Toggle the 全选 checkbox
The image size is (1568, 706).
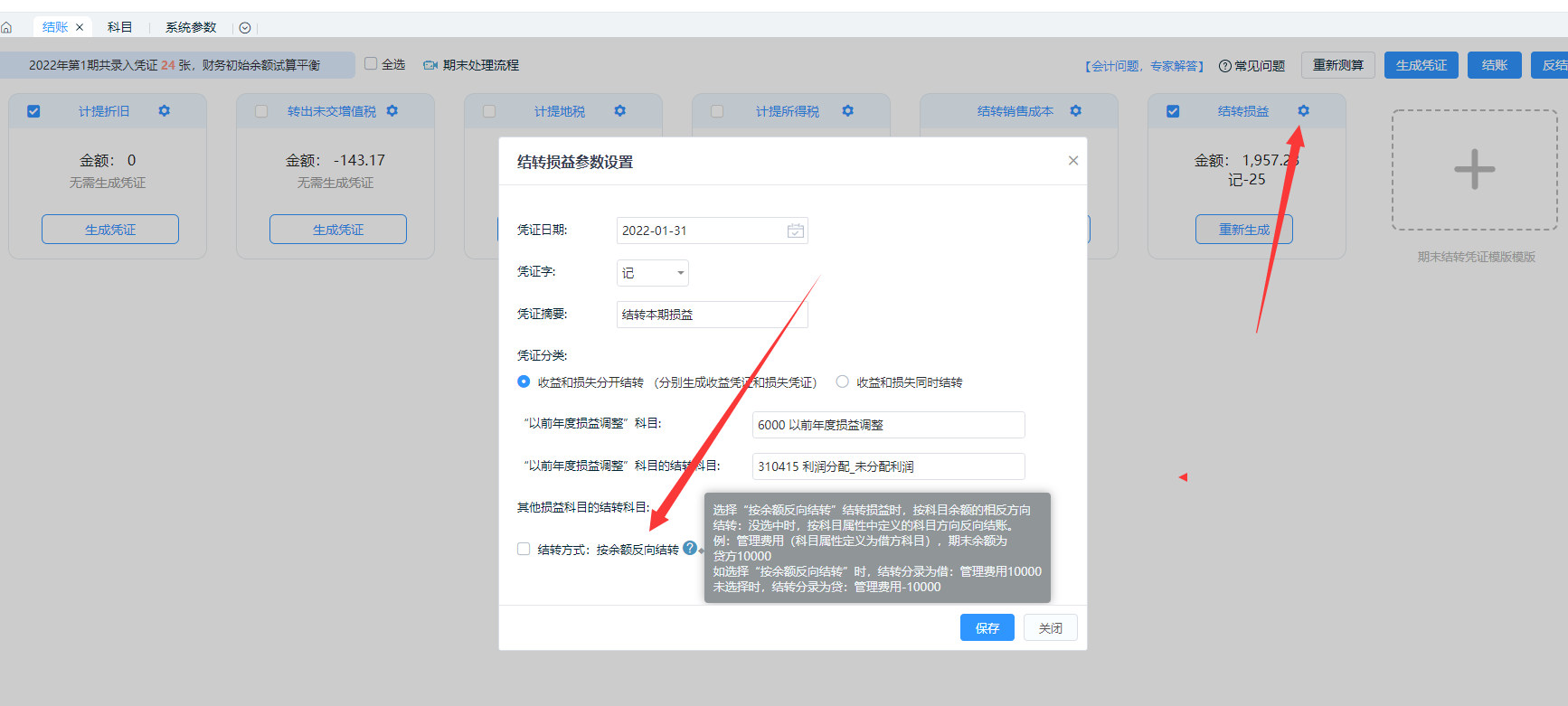click(371, 64)
